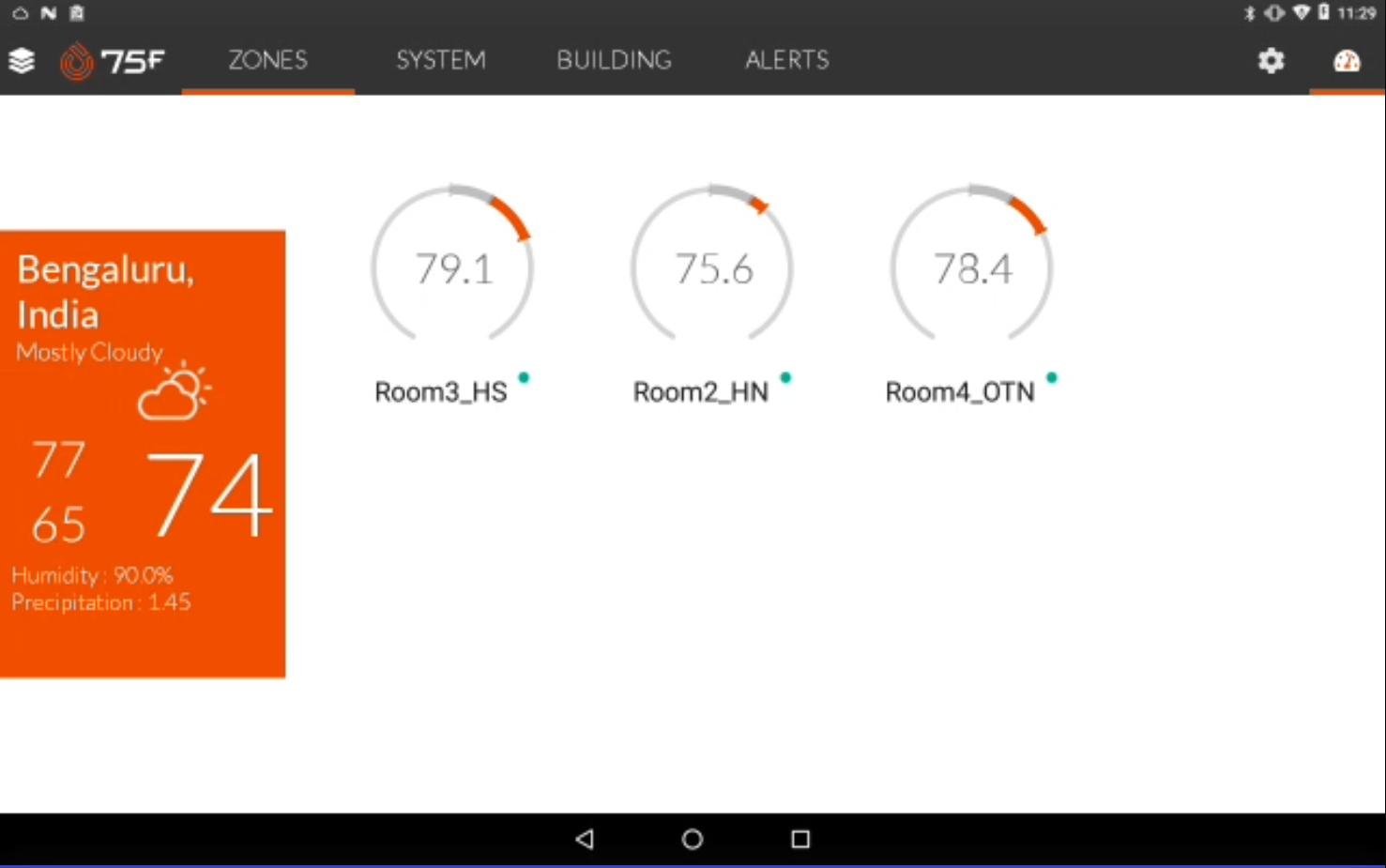Select the 75.6 temperature dial
This screenshot has width=1386, height=868.
click(x=712, y=265)
